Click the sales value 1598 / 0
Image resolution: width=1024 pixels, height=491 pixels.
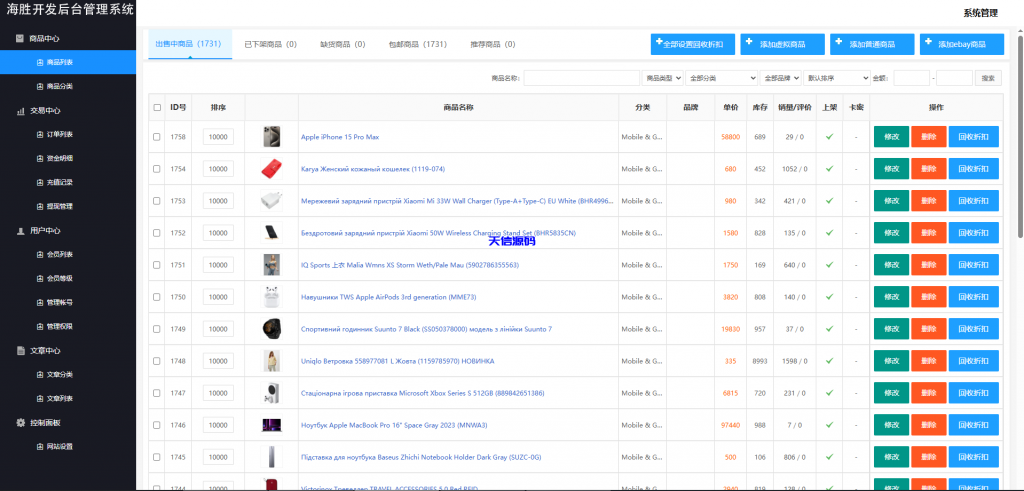coord(794,361)
